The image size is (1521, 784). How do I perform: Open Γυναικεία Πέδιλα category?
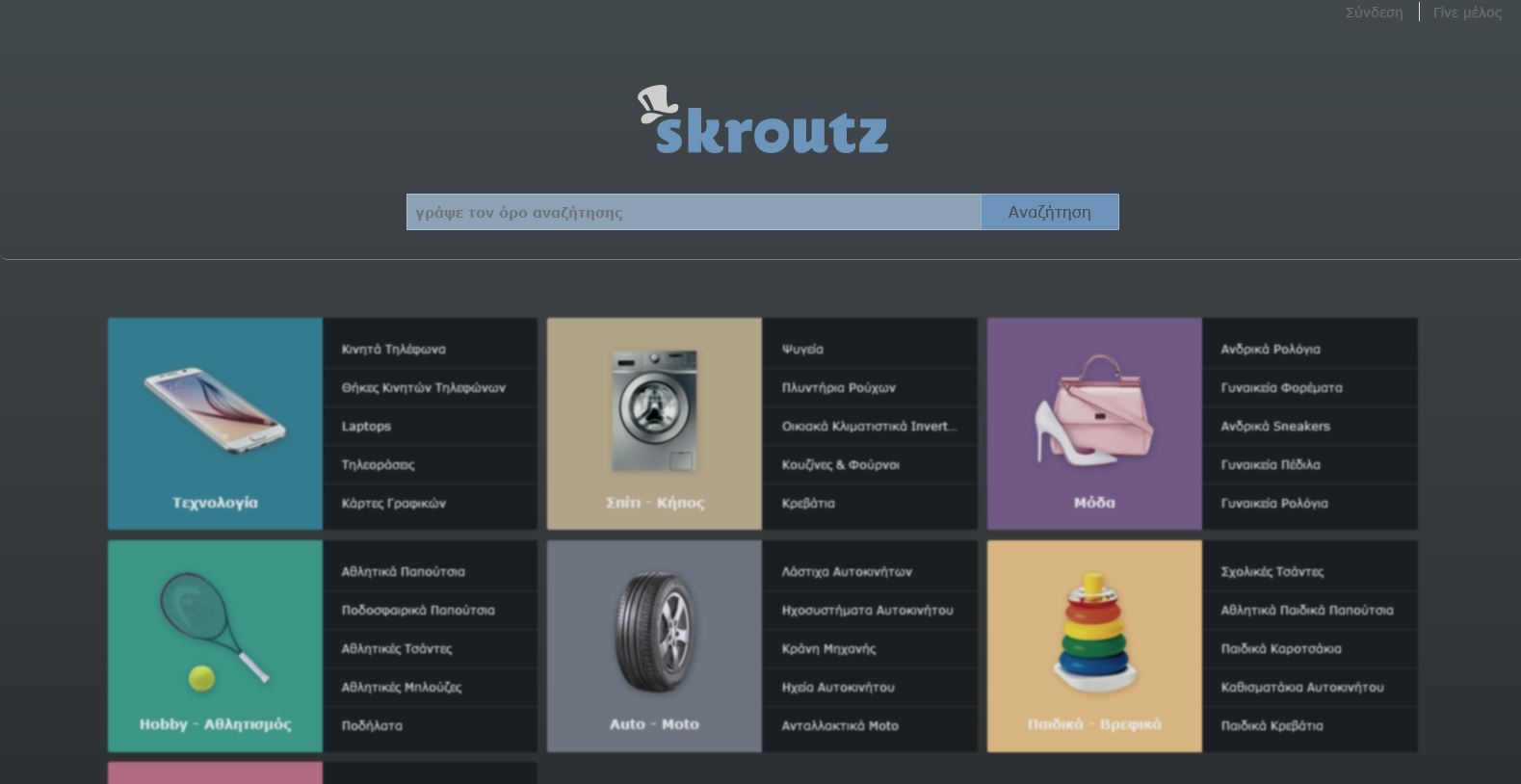coord(1271,464)
